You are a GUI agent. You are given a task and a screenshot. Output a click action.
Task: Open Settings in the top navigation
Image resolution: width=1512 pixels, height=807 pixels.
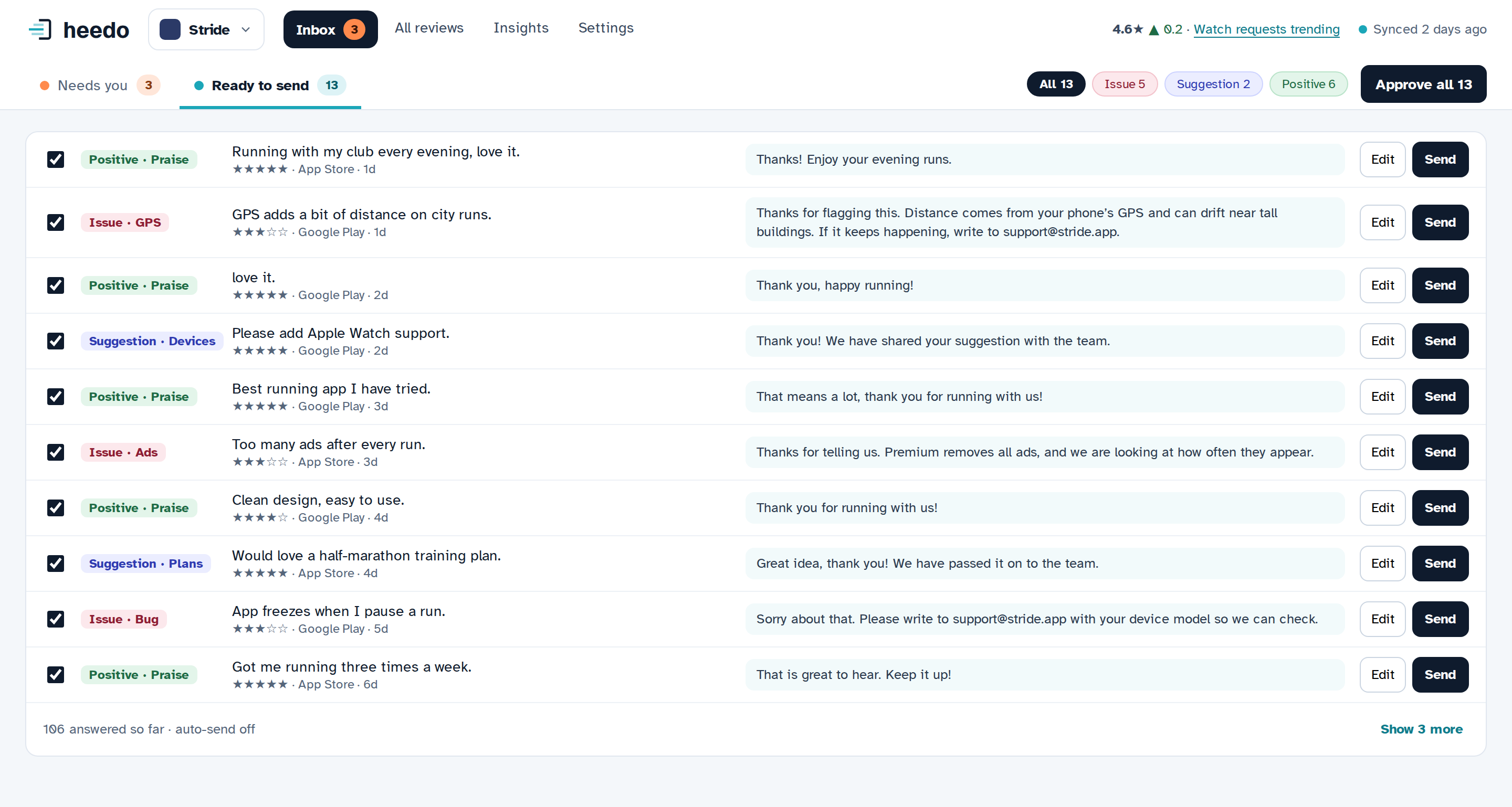(x=606, y=28)
